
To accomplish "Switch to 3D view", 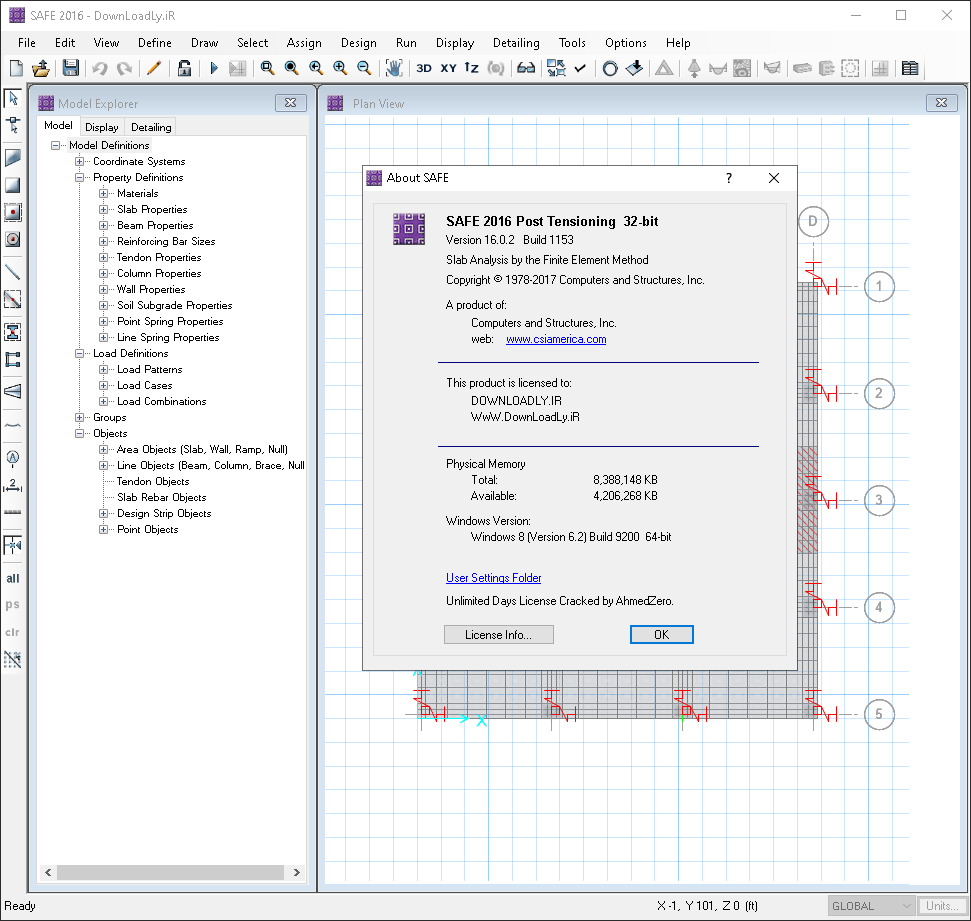I will click(x=423, y=68).
